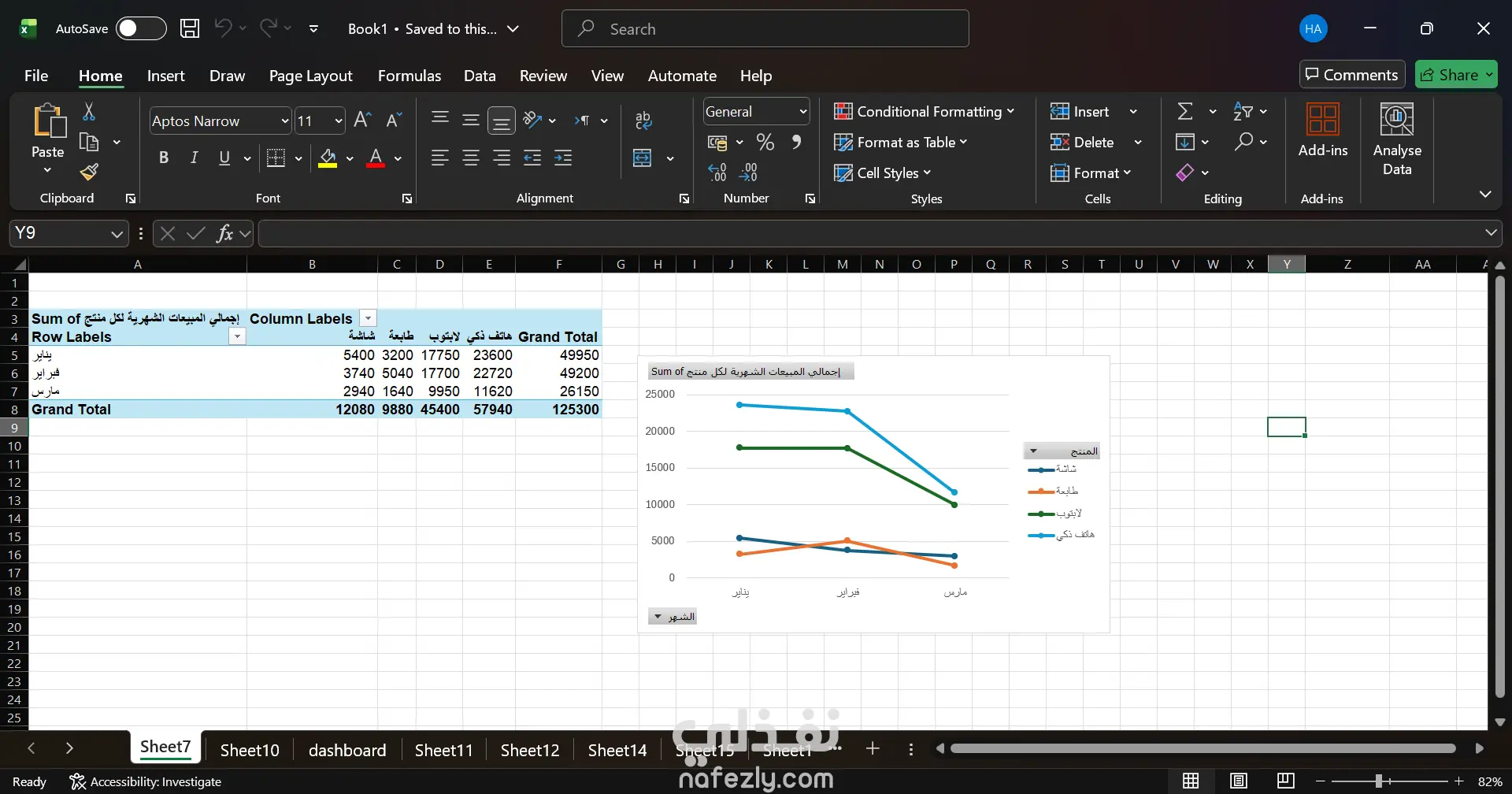Switch to the dashboard sheet tab
Screen dimensions: 1512x794
pyautogui.click(x=347, y=750)
